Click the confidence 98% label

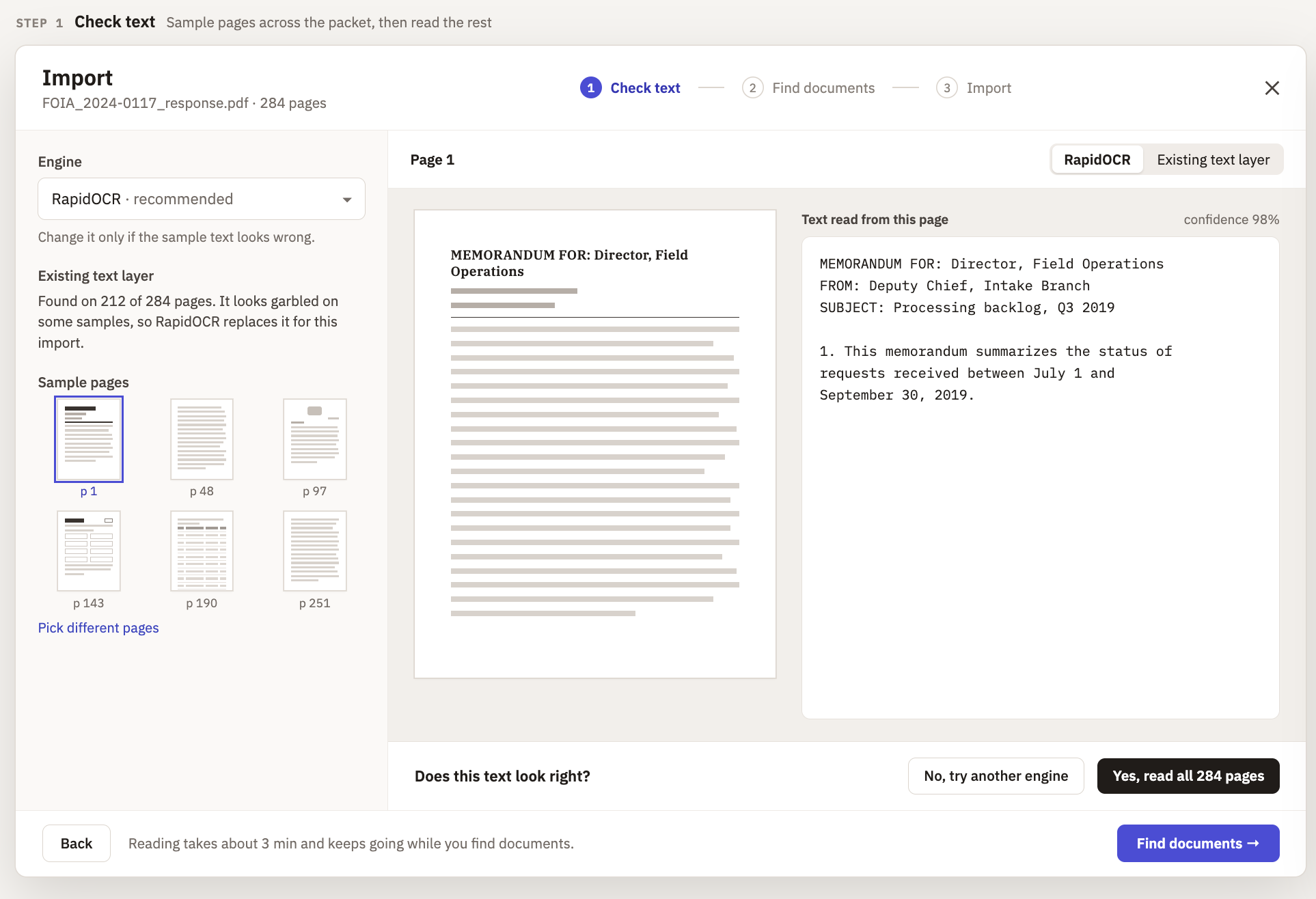click(x=1231, y=219)
